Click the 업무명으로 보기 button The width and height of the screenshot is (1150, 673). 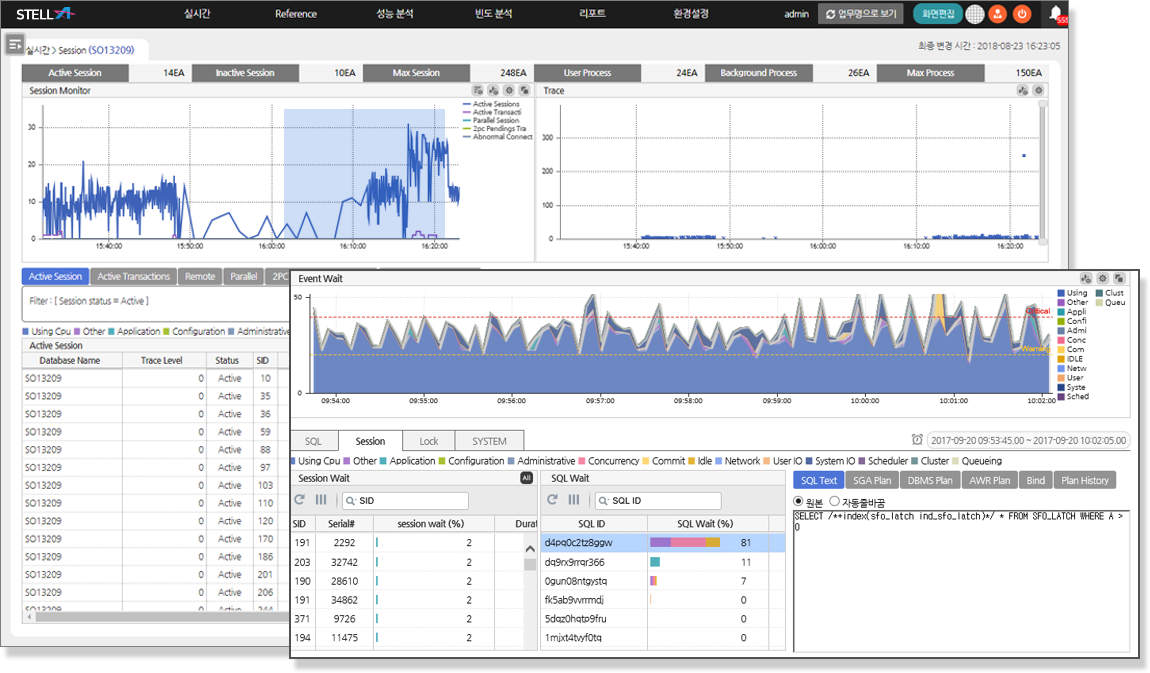[862, 14]
